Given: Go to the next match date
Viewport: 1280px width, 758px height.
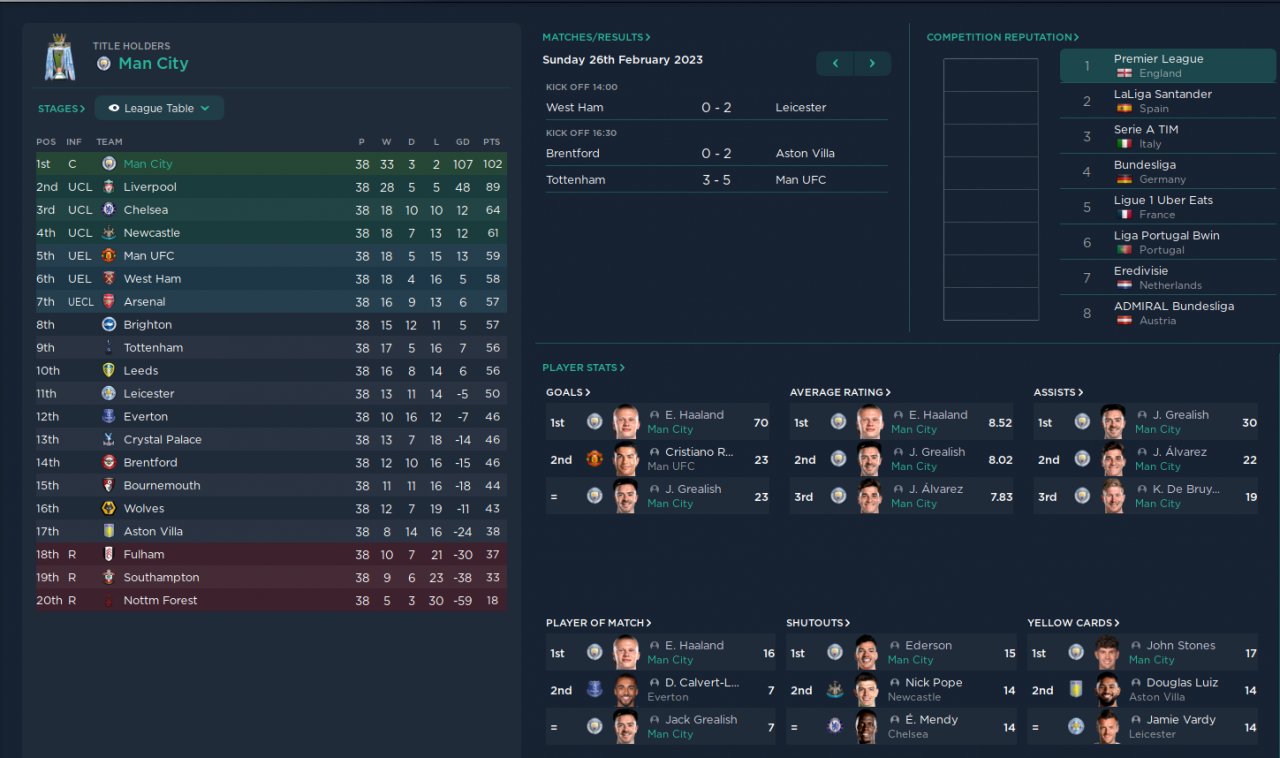Looking at the screenshot, I should 872,63.
